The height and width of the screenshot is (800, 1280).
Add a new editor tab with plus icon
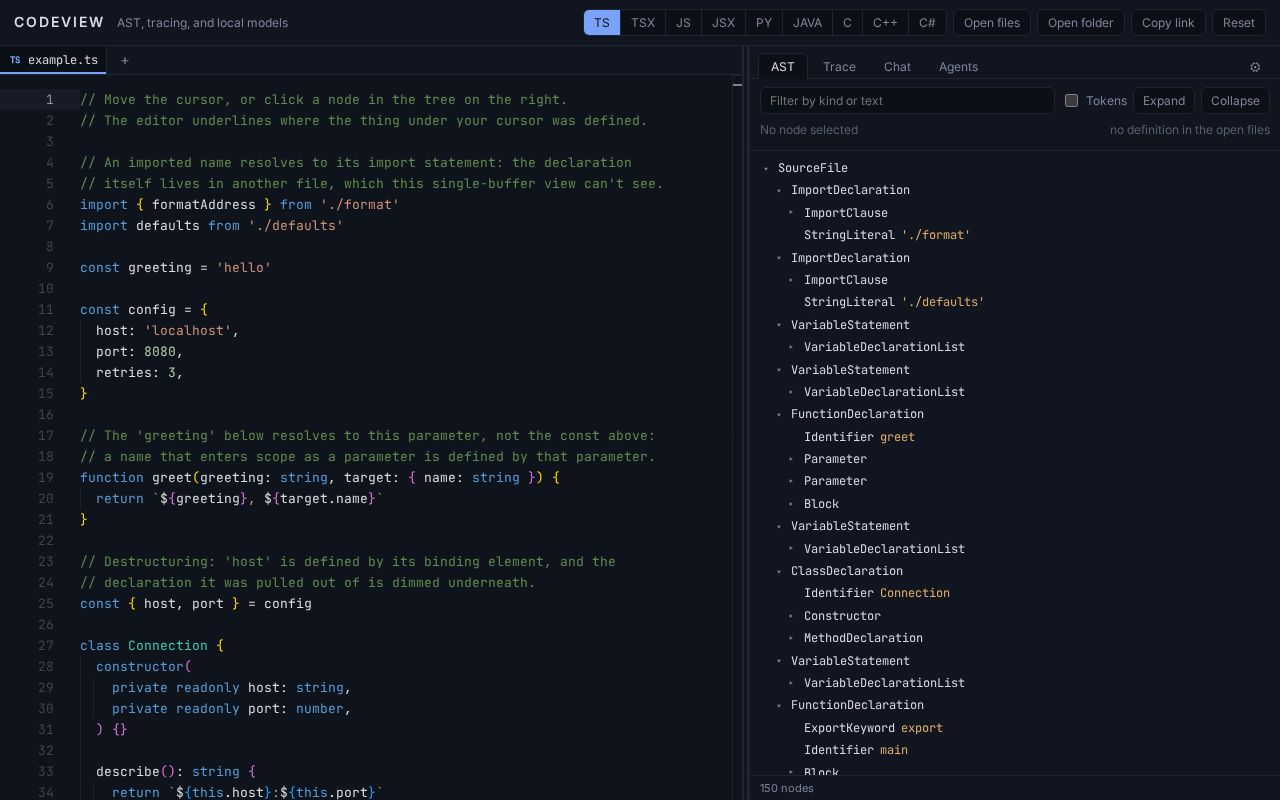pos(125,61)
